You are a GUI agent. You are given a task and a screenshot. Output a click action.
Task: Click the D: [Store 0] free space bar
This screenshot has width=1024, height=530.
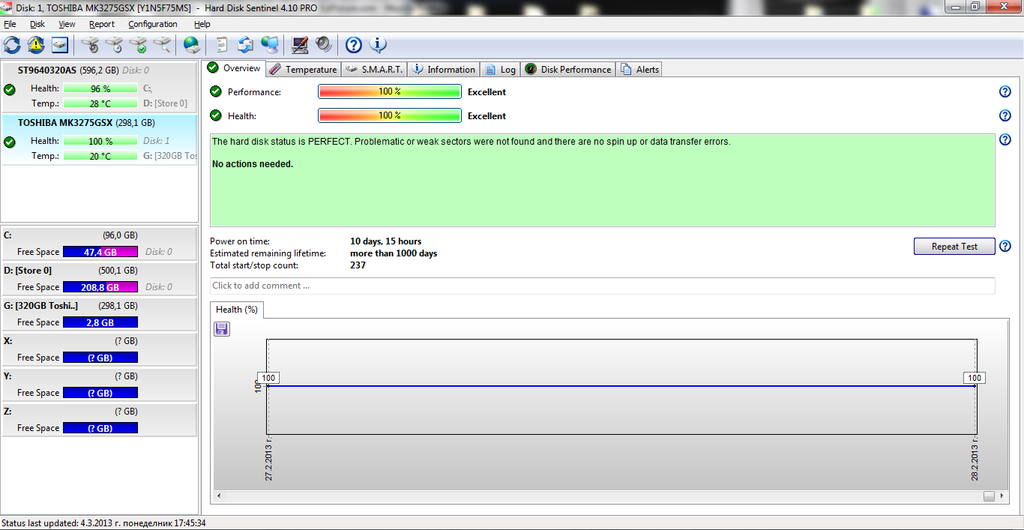point(100,287)
